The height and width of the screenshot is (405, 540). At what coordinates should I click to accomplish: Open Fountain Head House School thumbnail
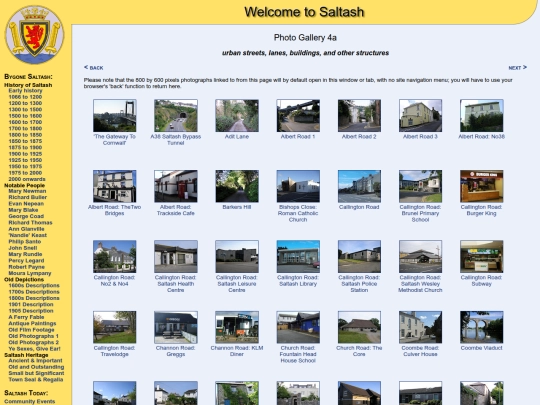click(298, 327)
